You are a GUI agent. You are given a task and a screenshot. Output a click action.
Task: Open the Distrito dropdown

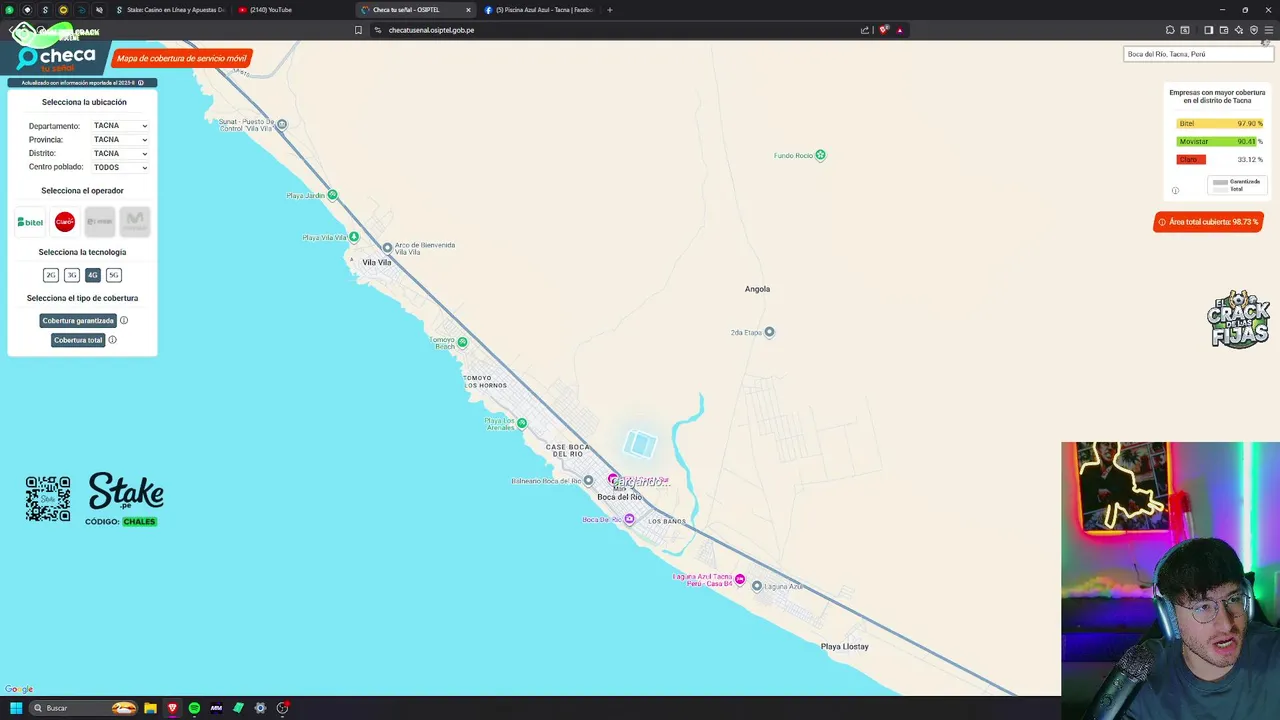click(x=120, y=154)
